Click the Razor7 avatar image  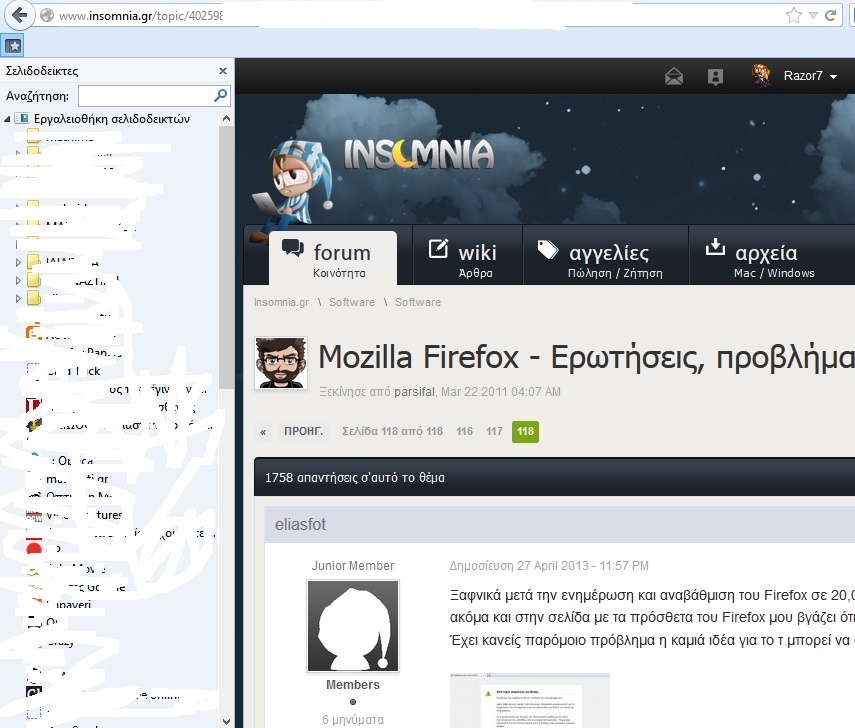click(761, 75)
